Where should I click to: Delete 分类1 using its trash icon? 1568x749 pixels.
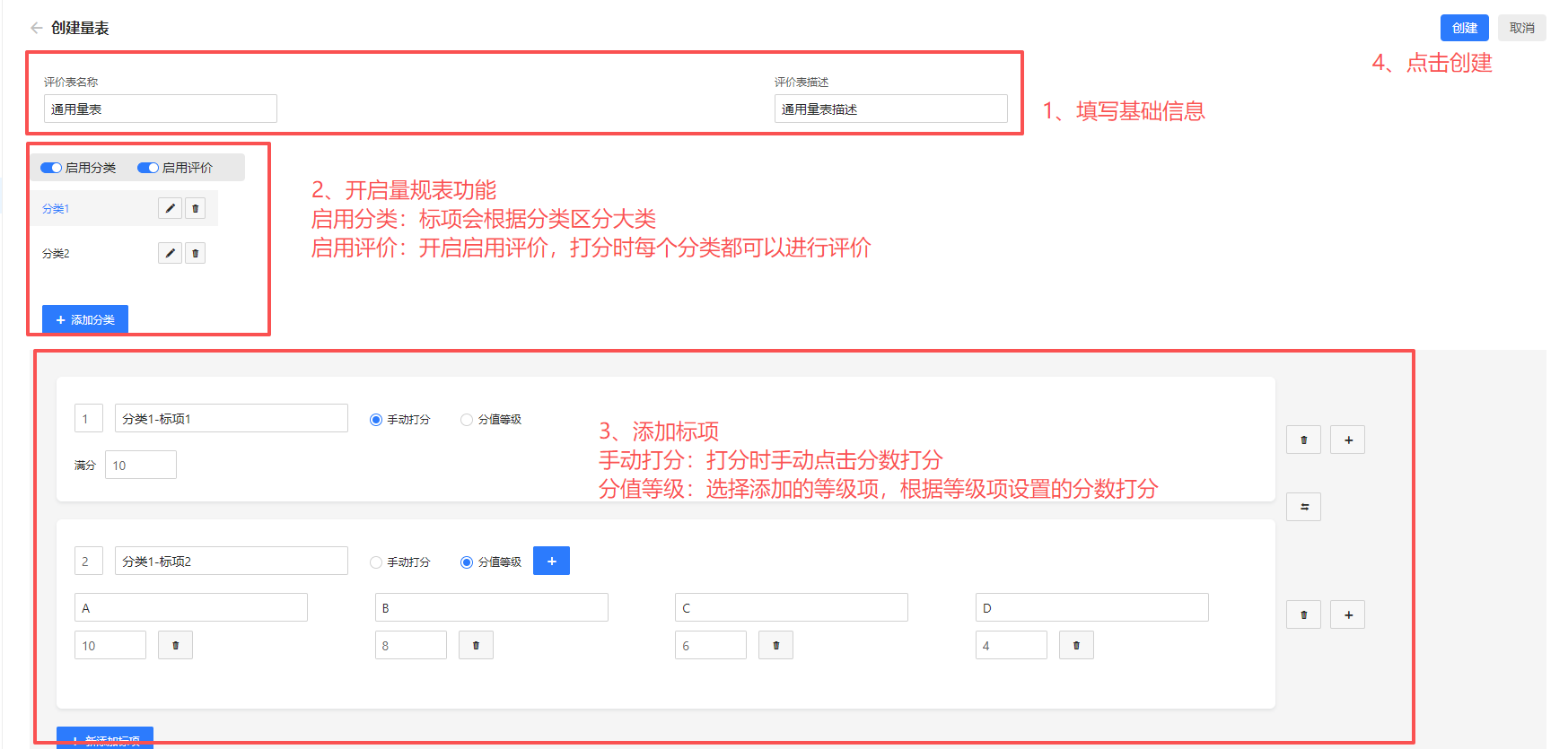tap(195, 208)
